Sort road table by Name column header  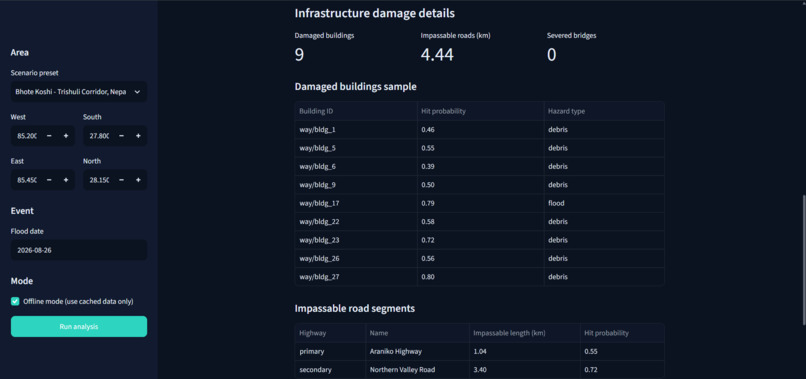coord(417,333)
